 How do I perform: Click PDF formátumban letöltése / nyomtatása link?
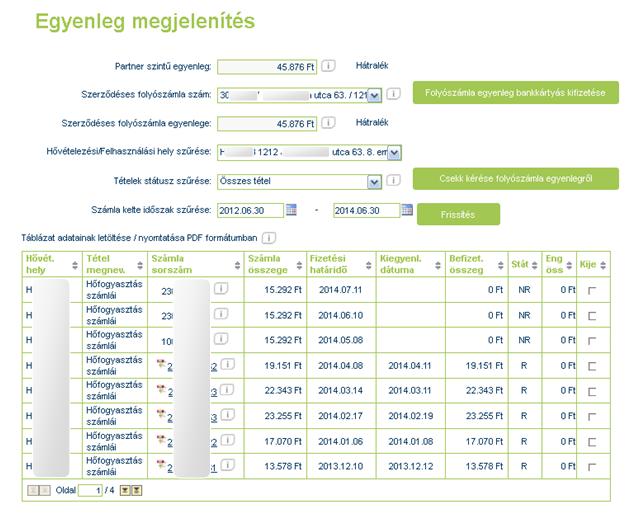pos(139,238)
